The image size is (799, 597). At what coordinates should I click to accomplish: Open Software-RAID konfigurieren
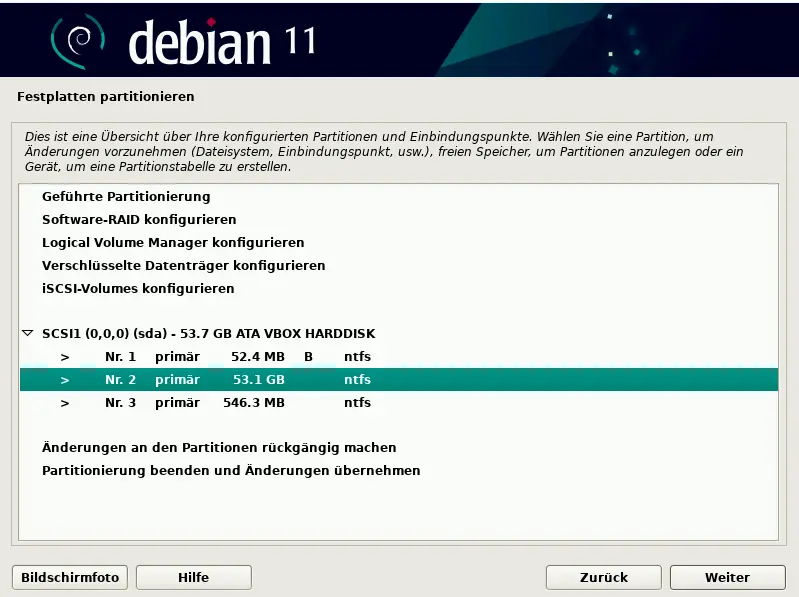399,220
